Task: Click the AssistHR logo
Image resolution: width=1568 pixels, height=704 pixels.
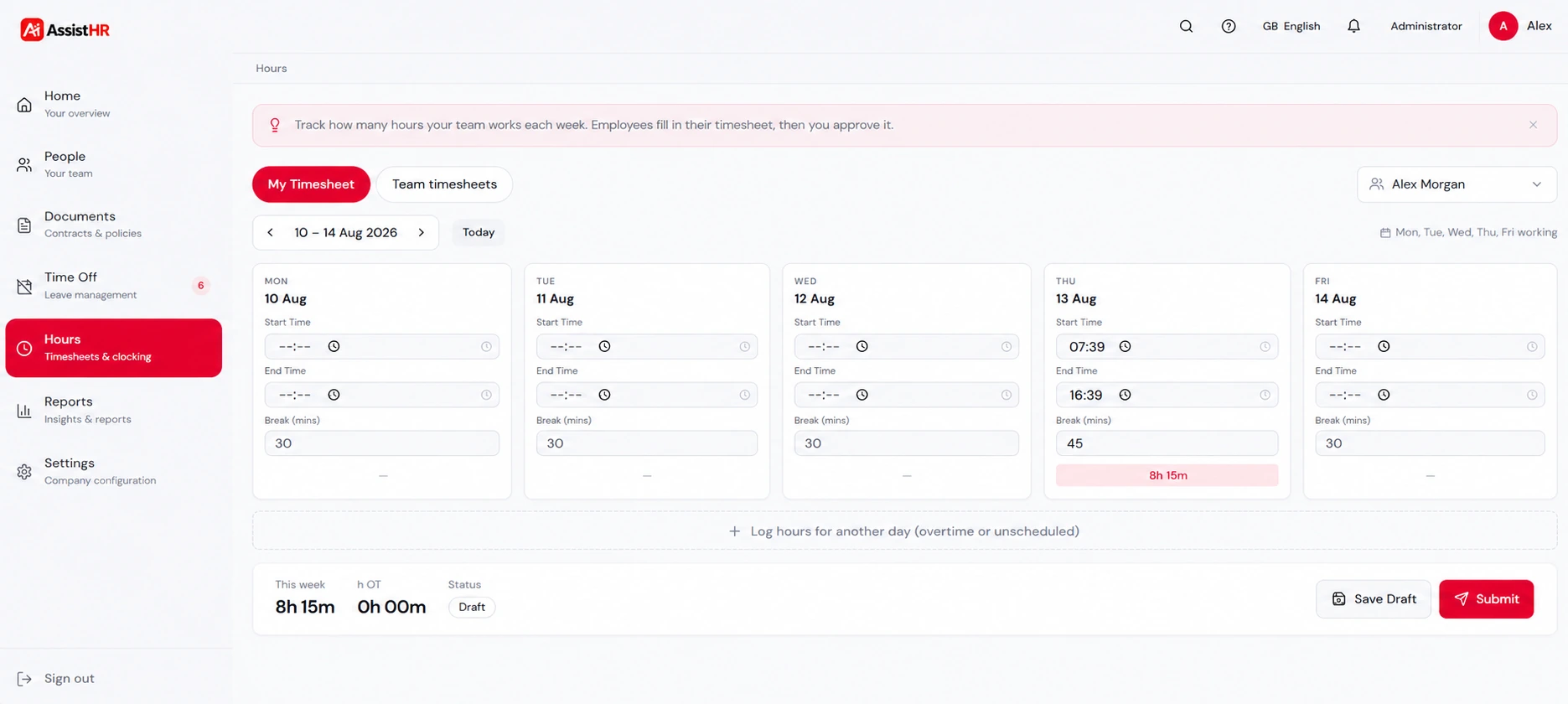Action: [x=65, y=30]
